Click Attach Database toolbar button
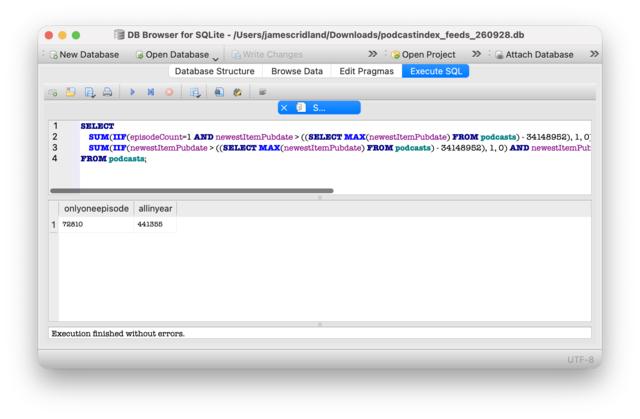Screen dimensions: 640x419 (x=534, y=55)
